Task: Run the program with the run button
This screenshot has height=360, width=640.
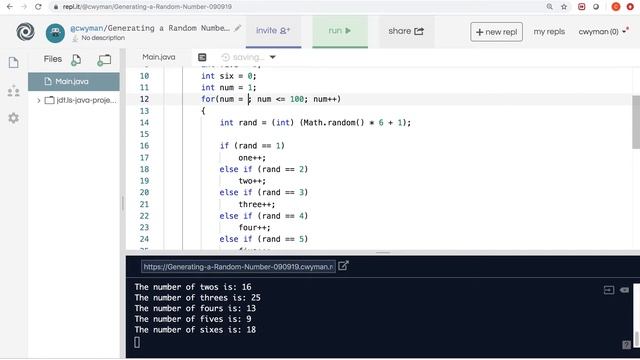Action: pyautogui.click(x=340, y=31)
